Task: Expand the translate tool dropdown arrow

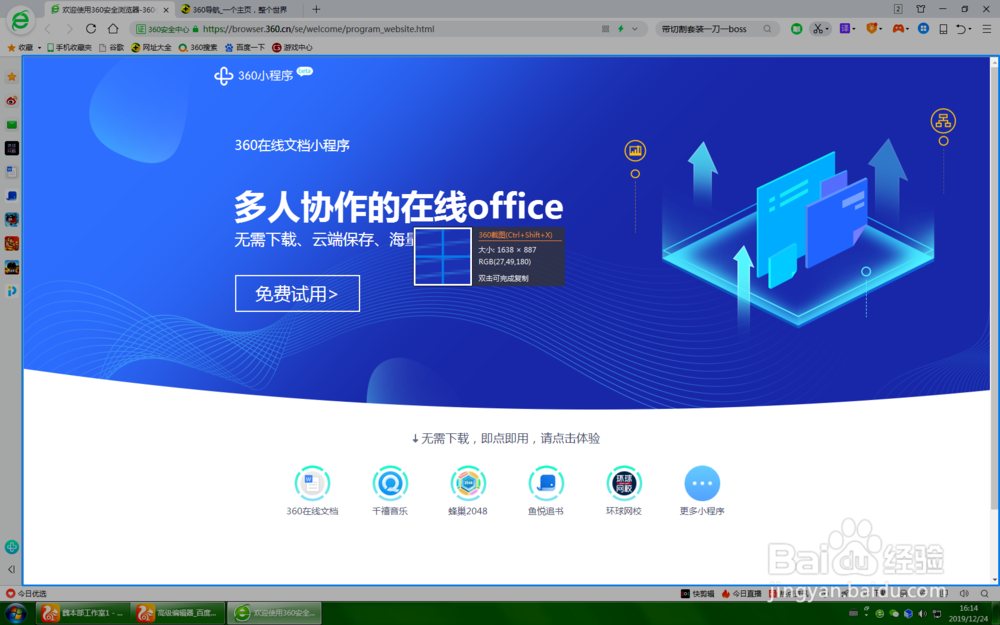Action: tap(854, 29)
